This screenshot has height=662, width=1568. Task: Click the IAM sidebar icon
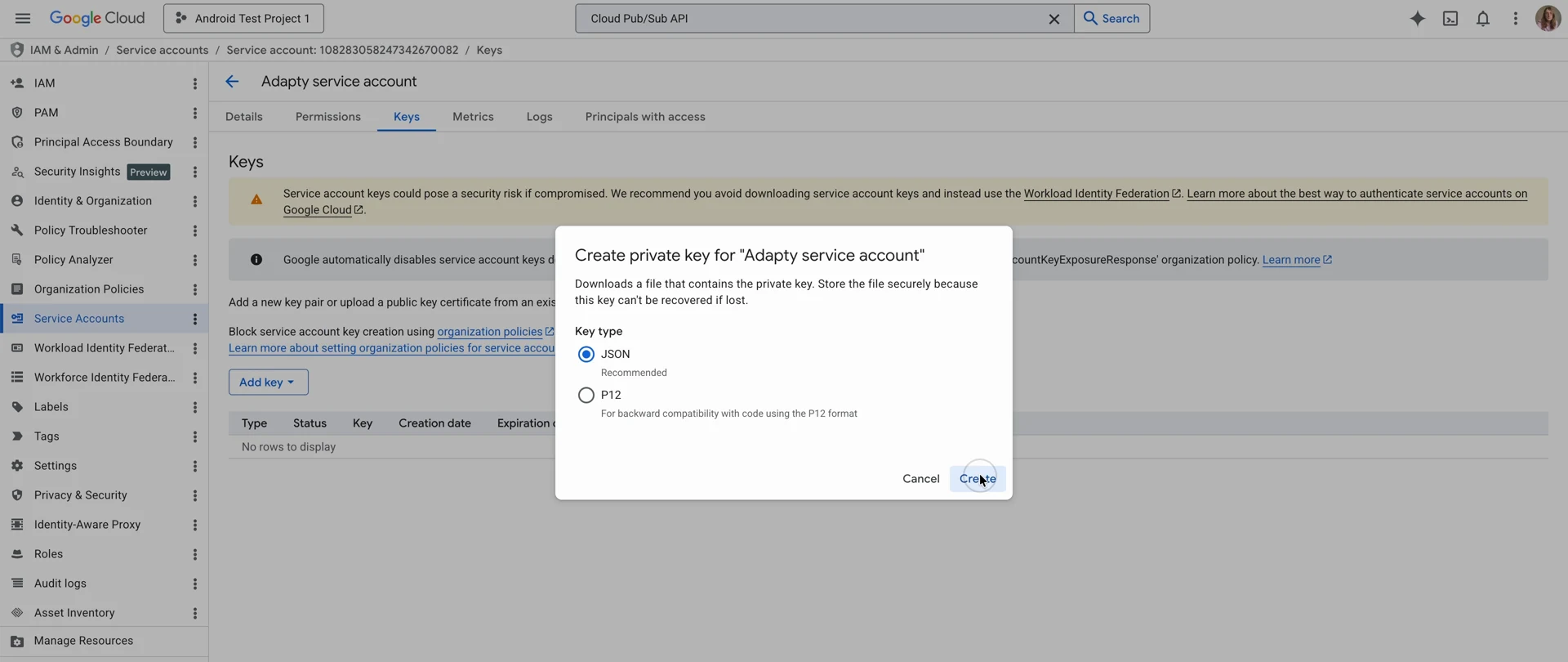17,83
